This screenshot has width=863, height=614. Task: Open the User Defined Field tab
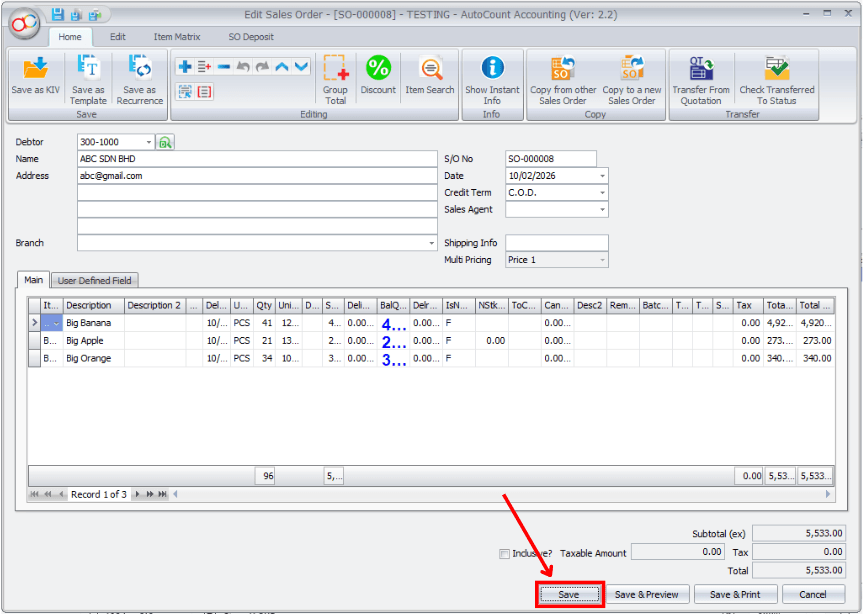point(95,281)
